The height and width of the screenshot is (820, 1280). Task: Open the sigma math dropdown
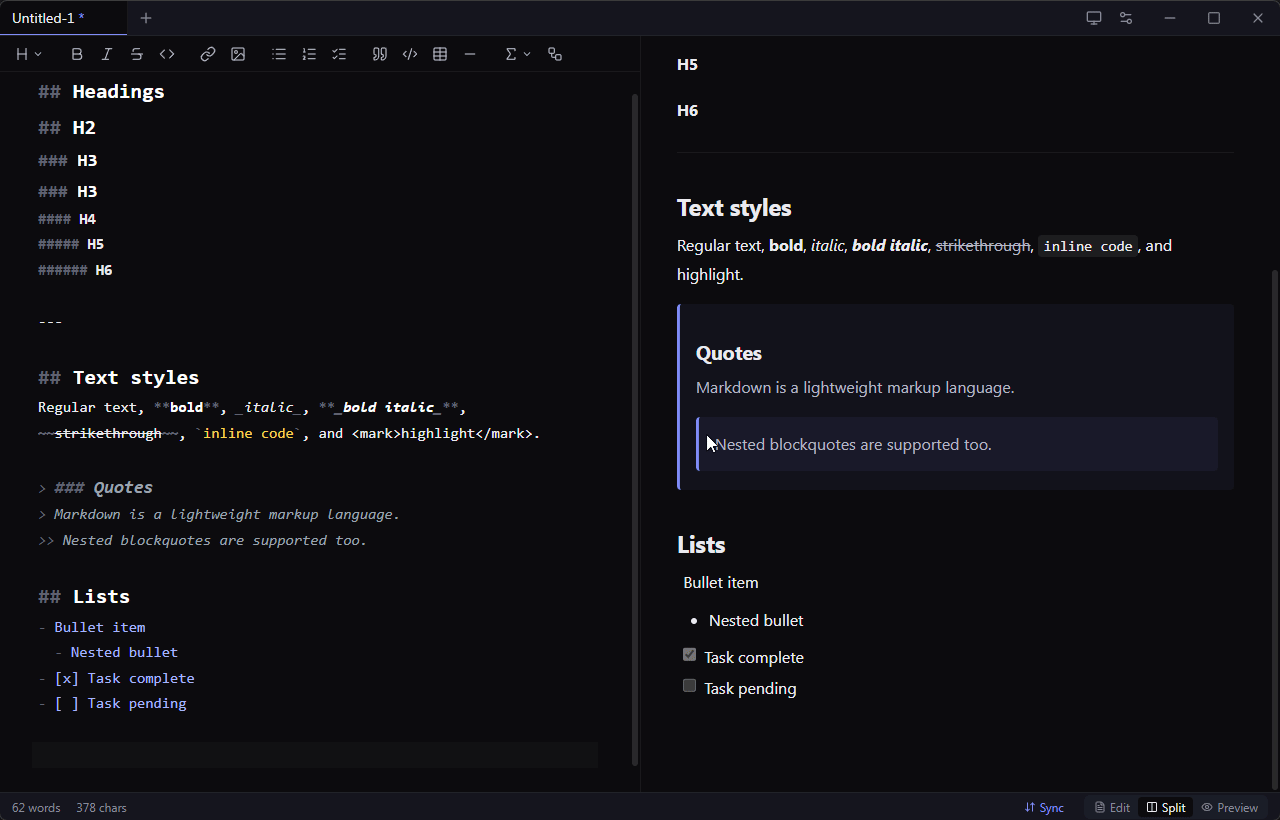coord(517,54)
